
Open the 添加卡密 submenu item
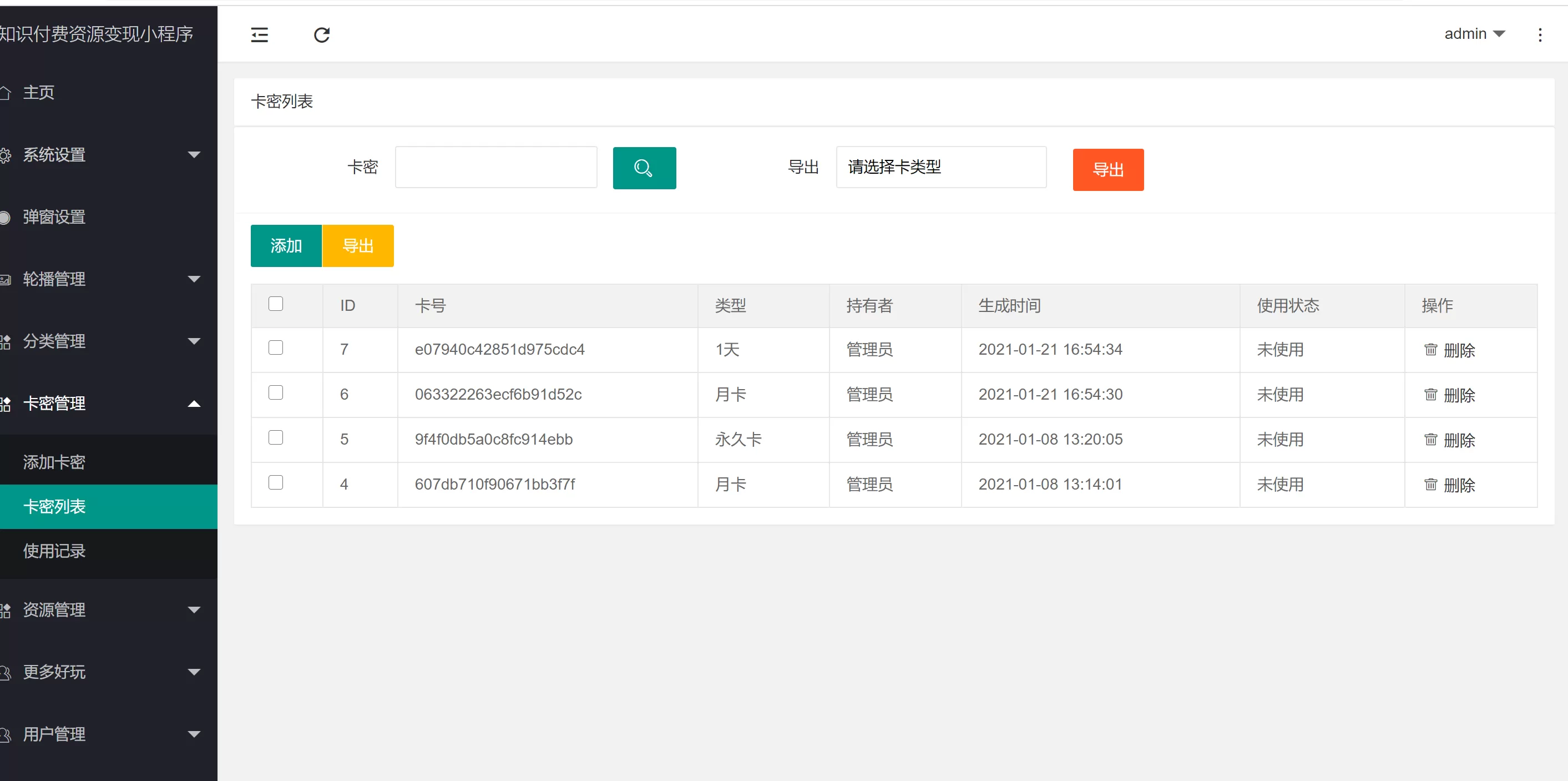54,462
